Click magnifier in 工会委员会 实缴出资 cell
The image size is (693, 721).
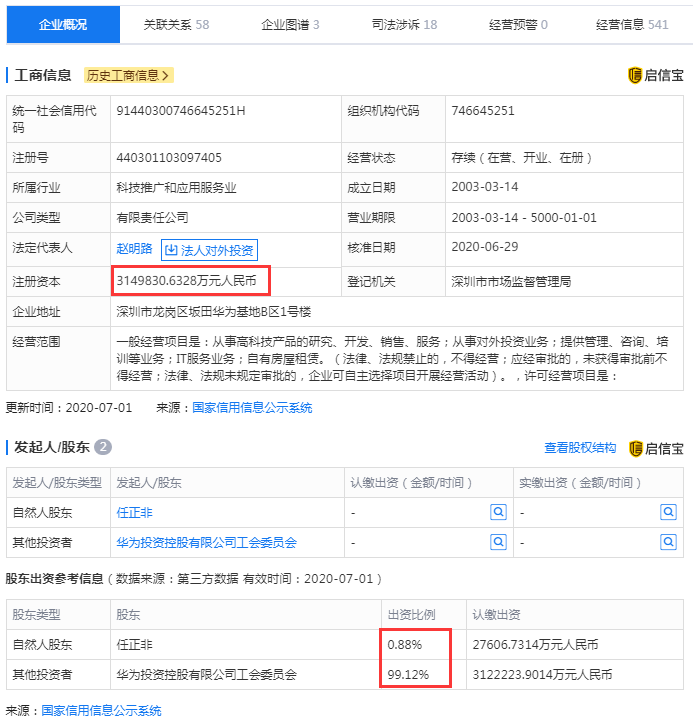click(x=668, y=542)
